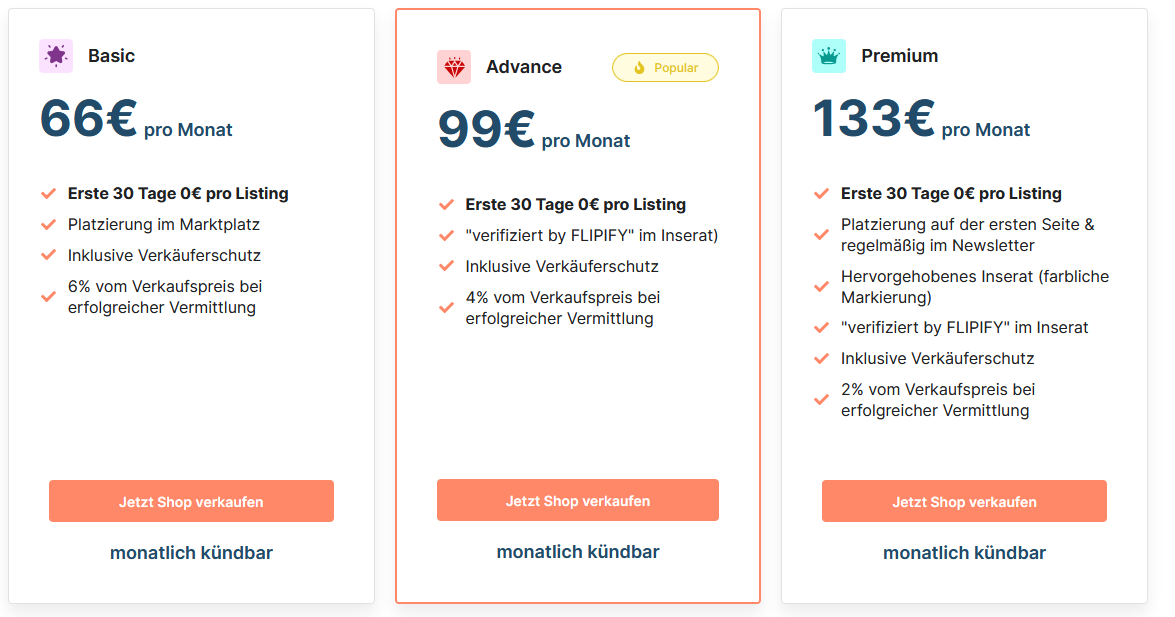Click checkmark beside Platzierung im Marktplatz
The height and width of the screenshot is (617, 1175).
tap(49, 224)
